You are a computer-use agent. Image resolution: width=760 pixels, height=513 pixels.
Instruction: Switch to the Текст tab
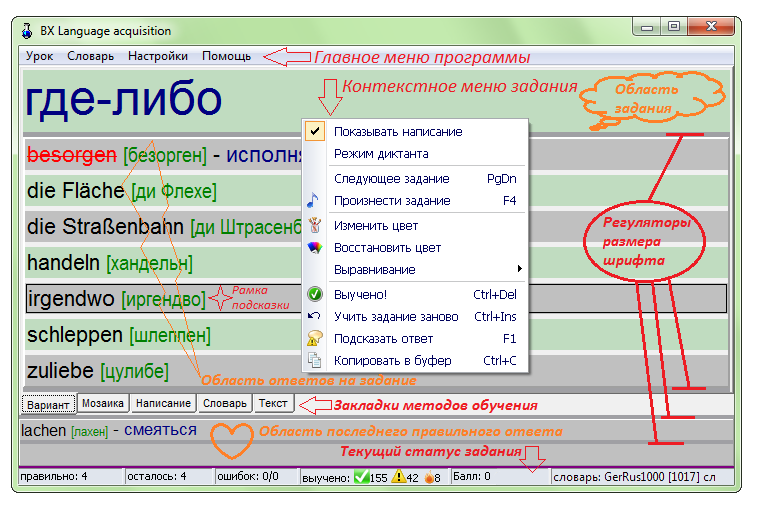click(x=273, y=403)
